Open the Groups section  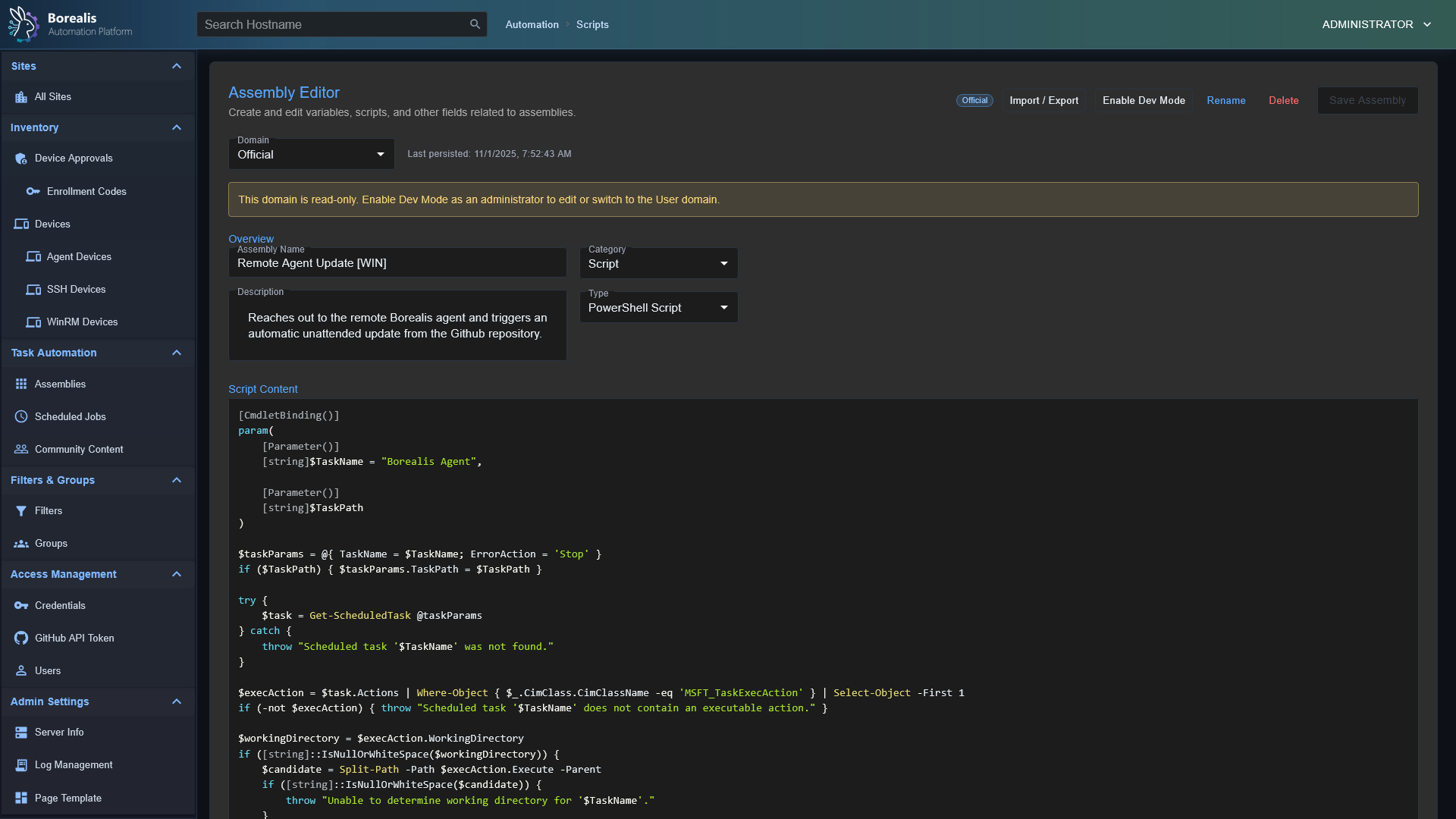pyautogui.click(x=51, y=543)
